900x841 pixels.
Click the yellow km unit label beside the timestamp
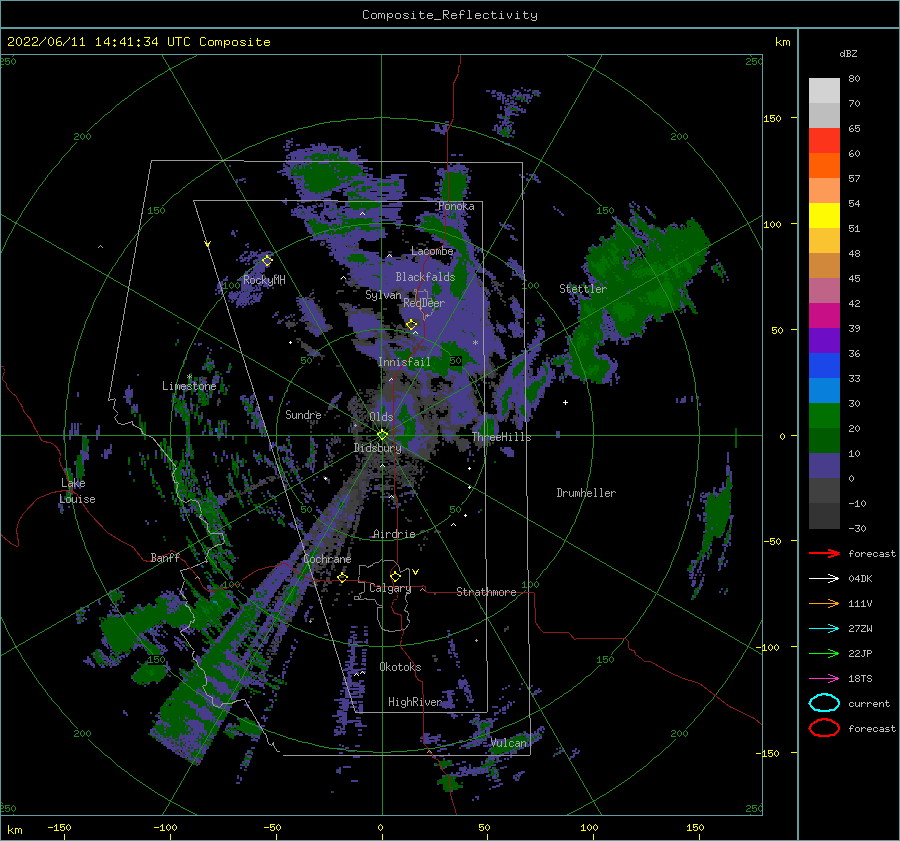782,42
